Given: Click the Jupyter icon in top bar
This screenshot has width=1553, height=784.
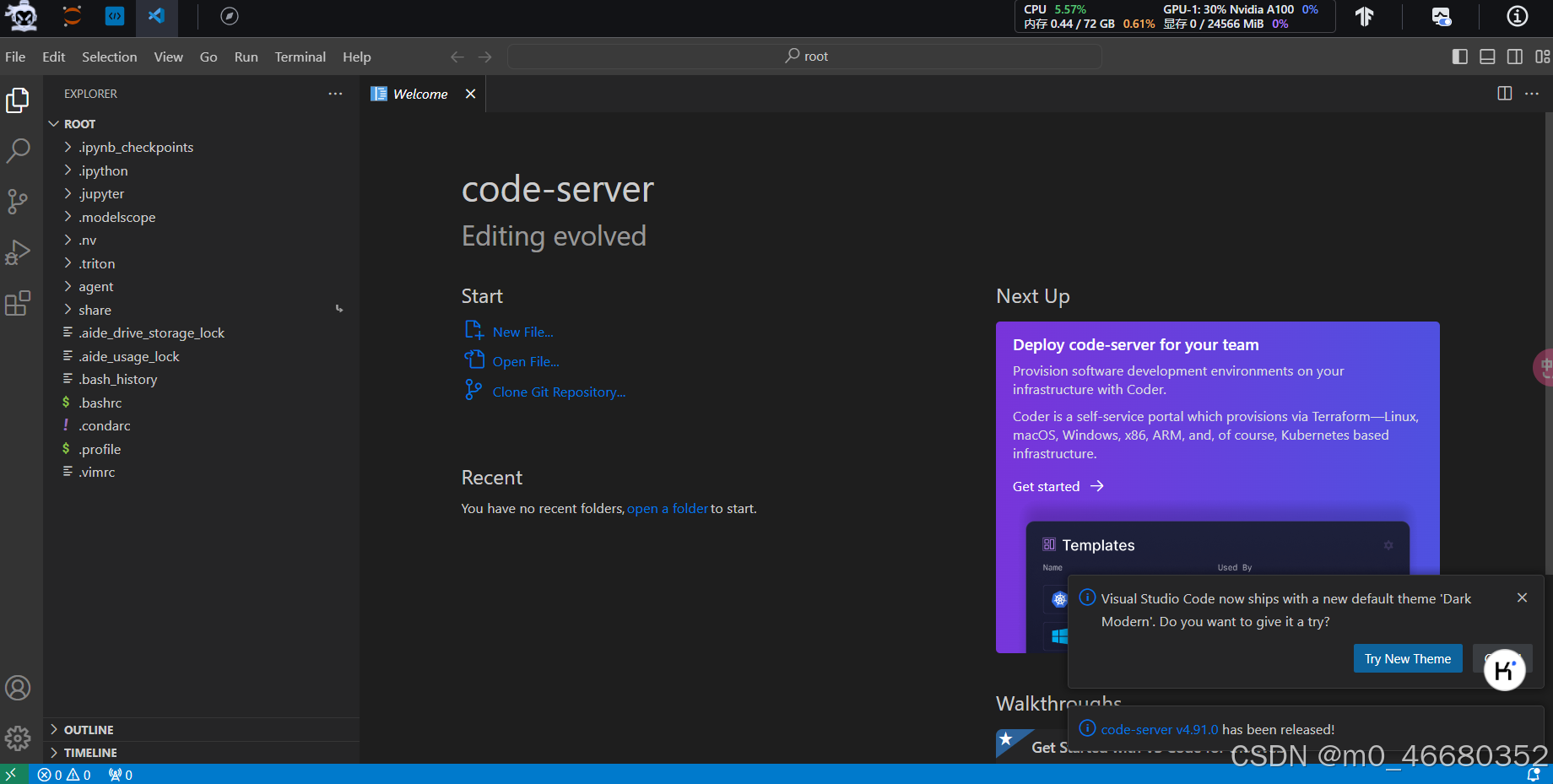Looking at the screenshot, I should point(73,16).
